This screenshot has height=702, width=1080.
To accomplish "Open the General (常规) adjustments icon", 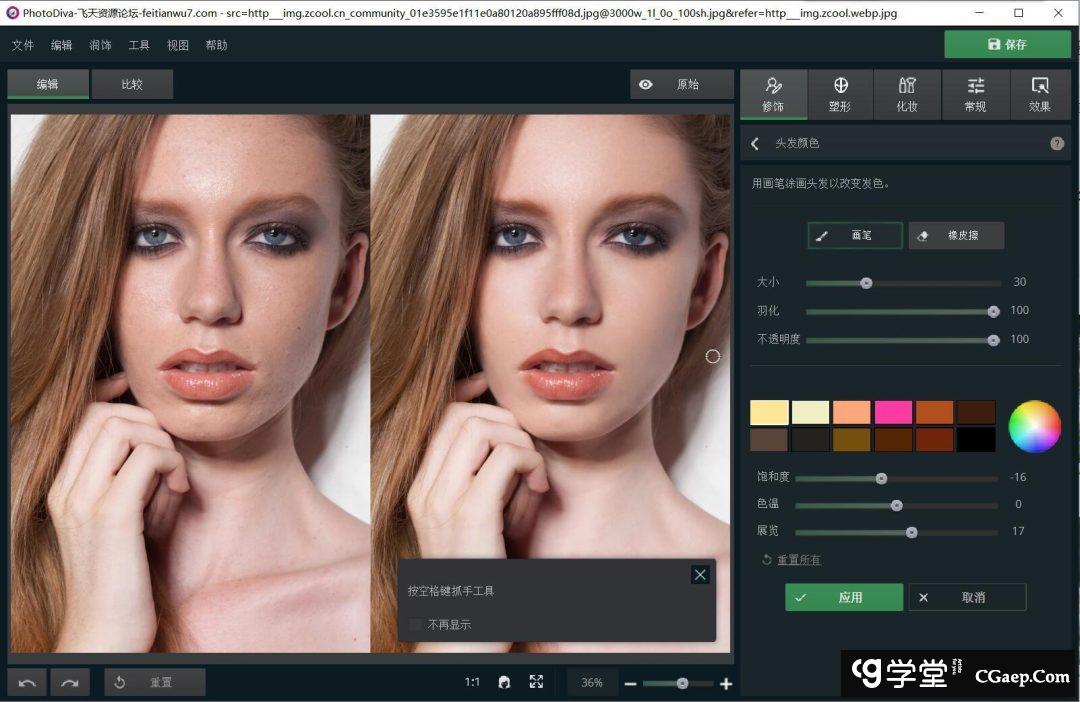I will 975,86.
